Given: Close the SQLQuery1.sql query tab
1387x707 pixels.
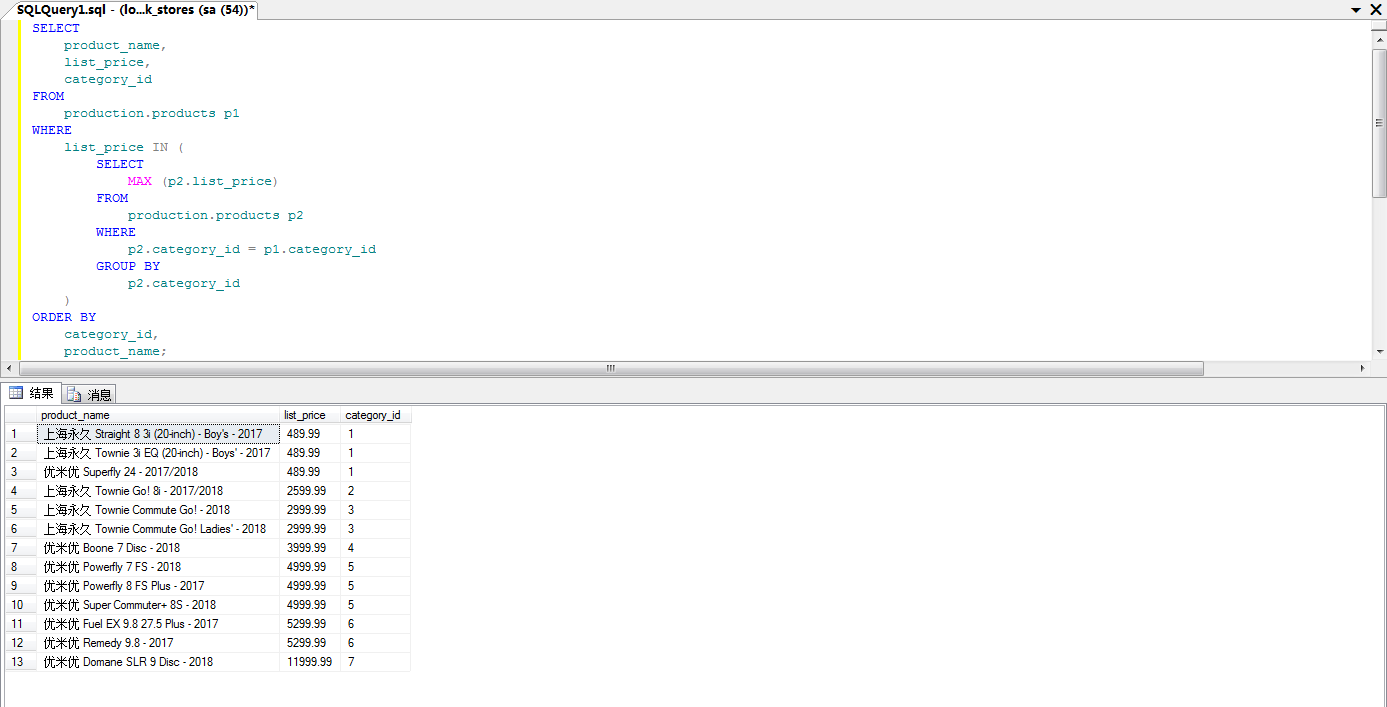Looking at the screenshot, I should [x=1377, y=9].
